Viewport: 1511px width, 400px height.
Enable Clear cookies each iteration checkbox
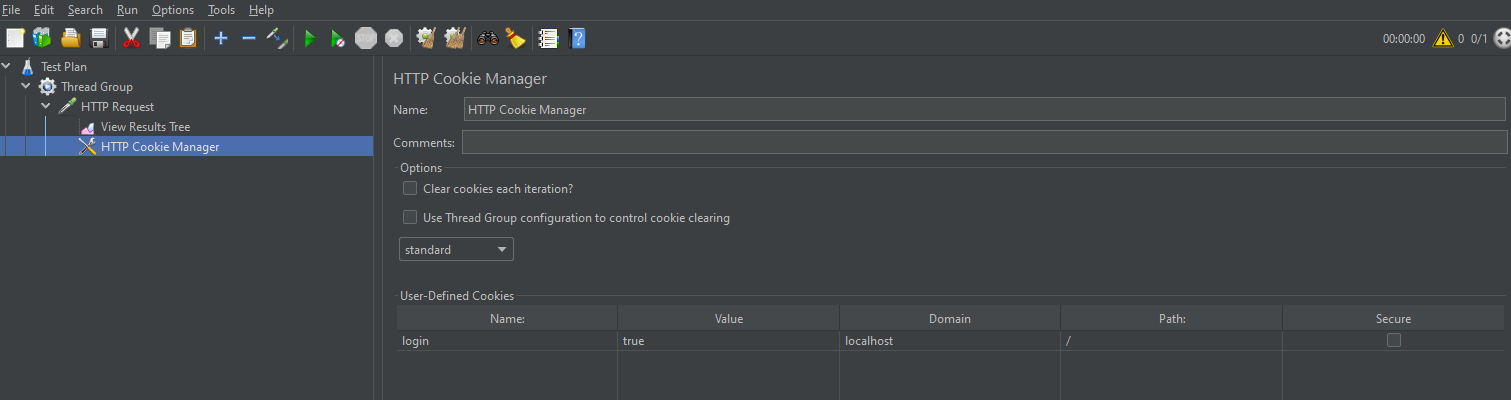[x=410, y=188]
